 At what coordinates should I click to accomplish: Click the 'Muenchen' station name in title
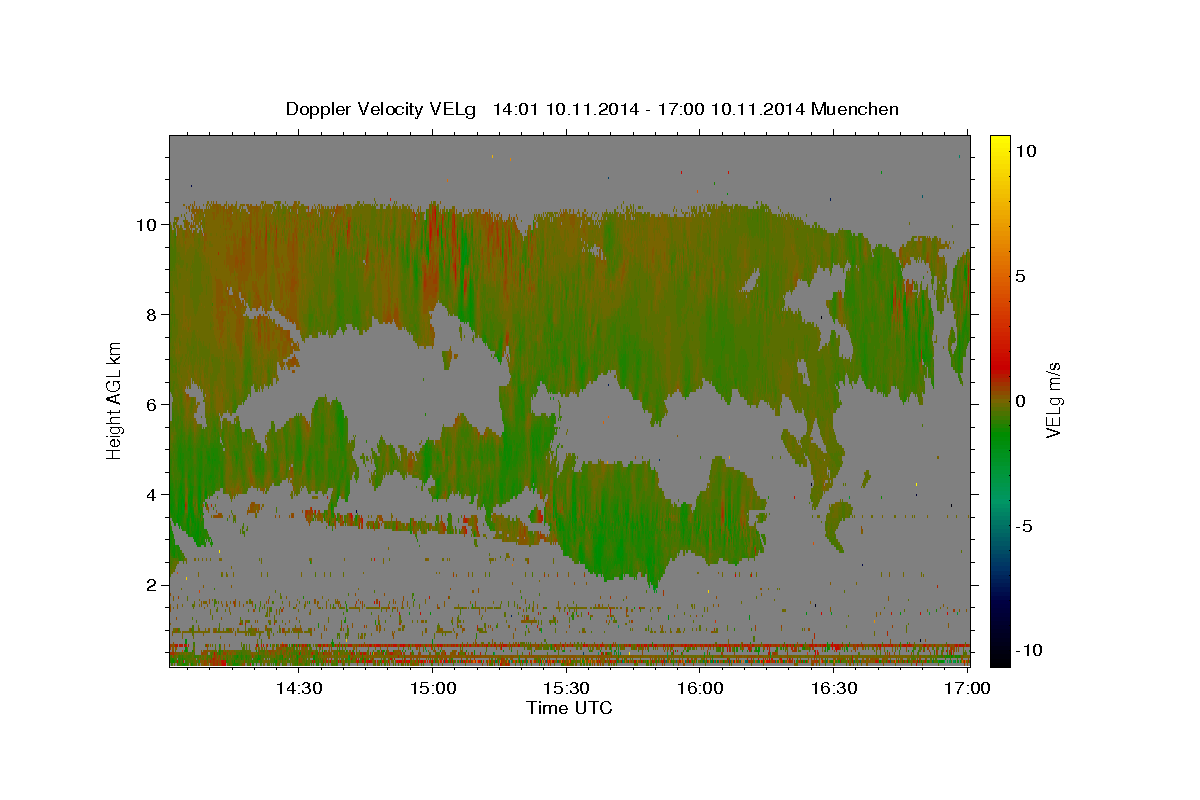click(x=855, y=109)
